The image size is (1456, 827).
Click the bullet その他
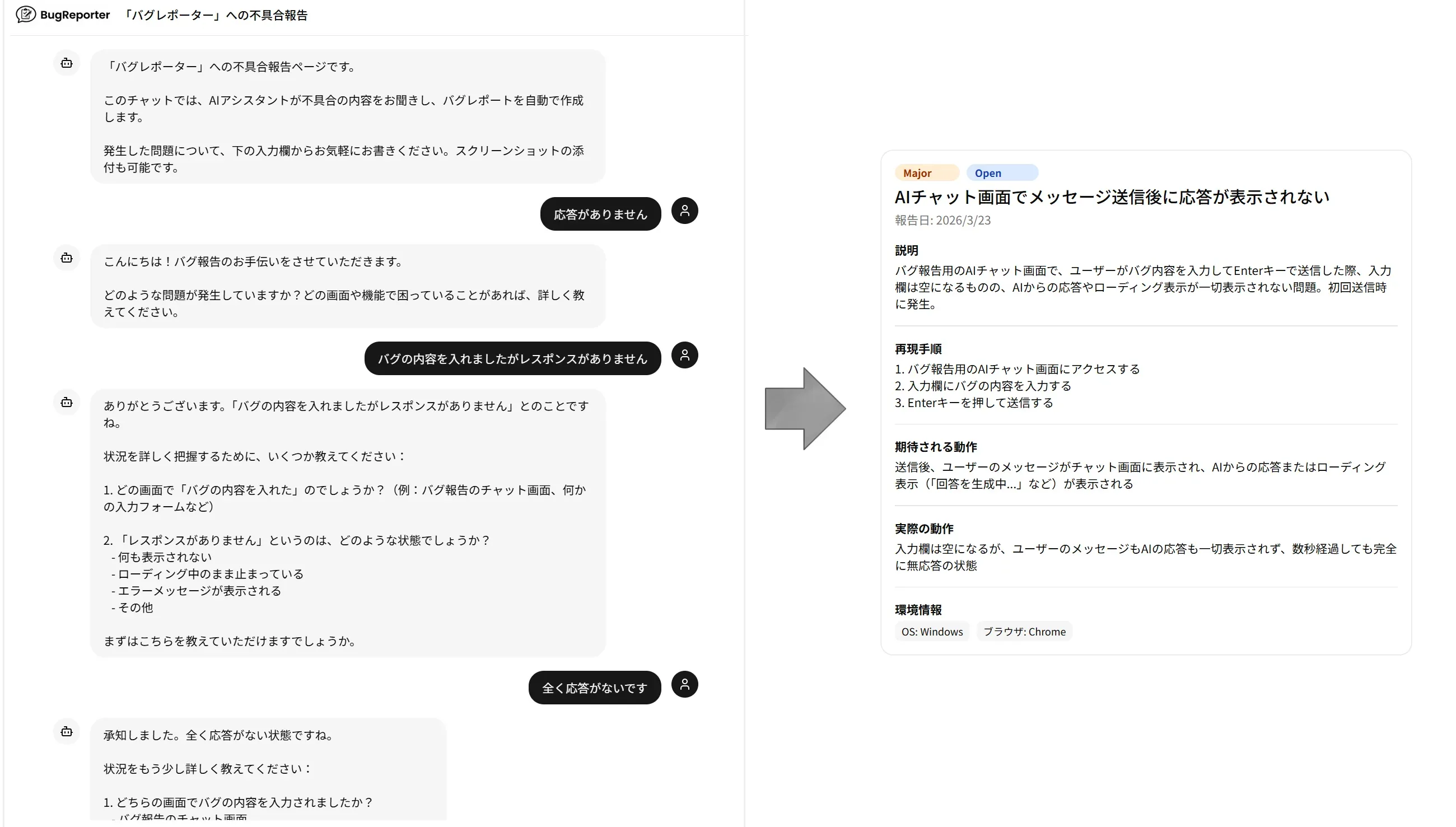(132, 608)
